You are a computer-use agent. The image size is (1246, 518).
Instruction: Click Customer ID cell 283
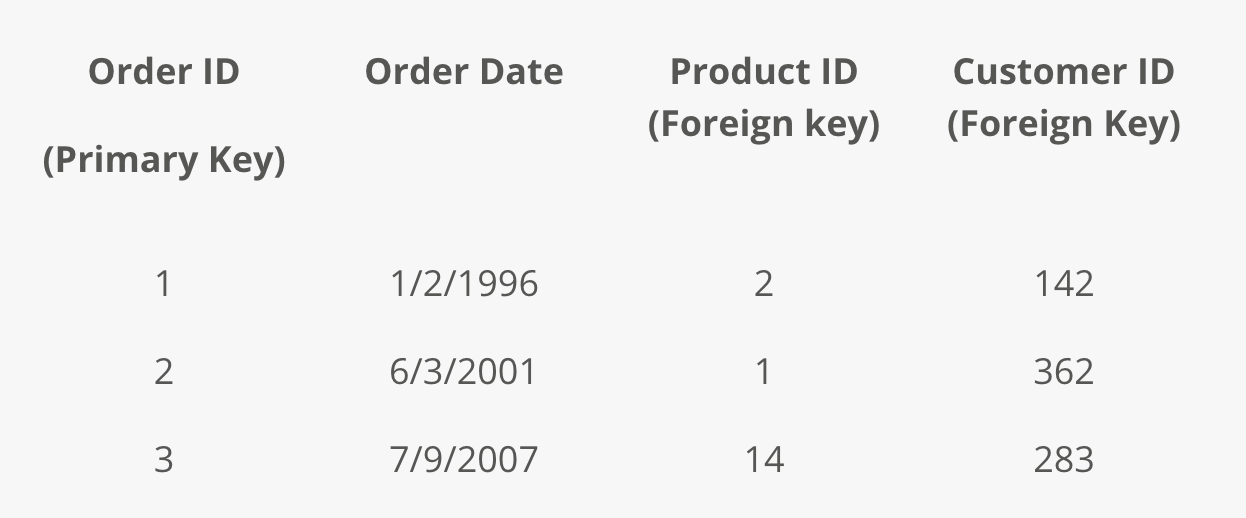click(x=1064, y=460)
